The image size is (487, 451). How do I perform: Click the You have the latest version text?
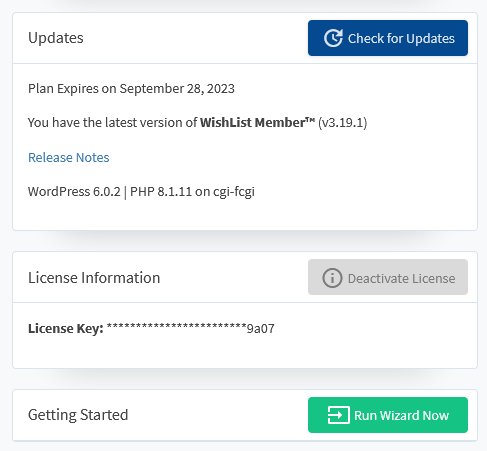pos(112,122)
